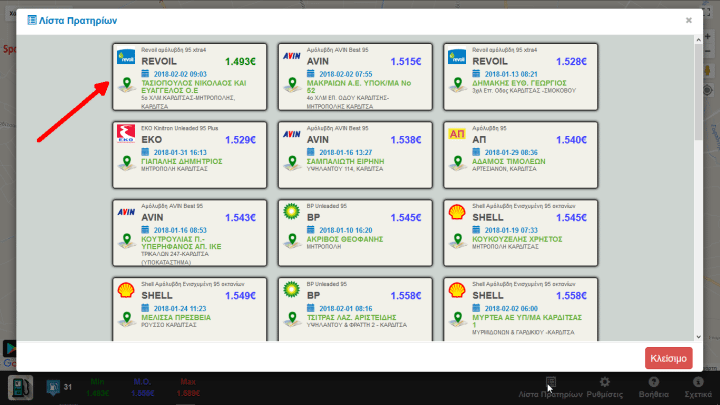
Task: Click the scrollbar down arrow in the list
Action: tap(698, 337)
